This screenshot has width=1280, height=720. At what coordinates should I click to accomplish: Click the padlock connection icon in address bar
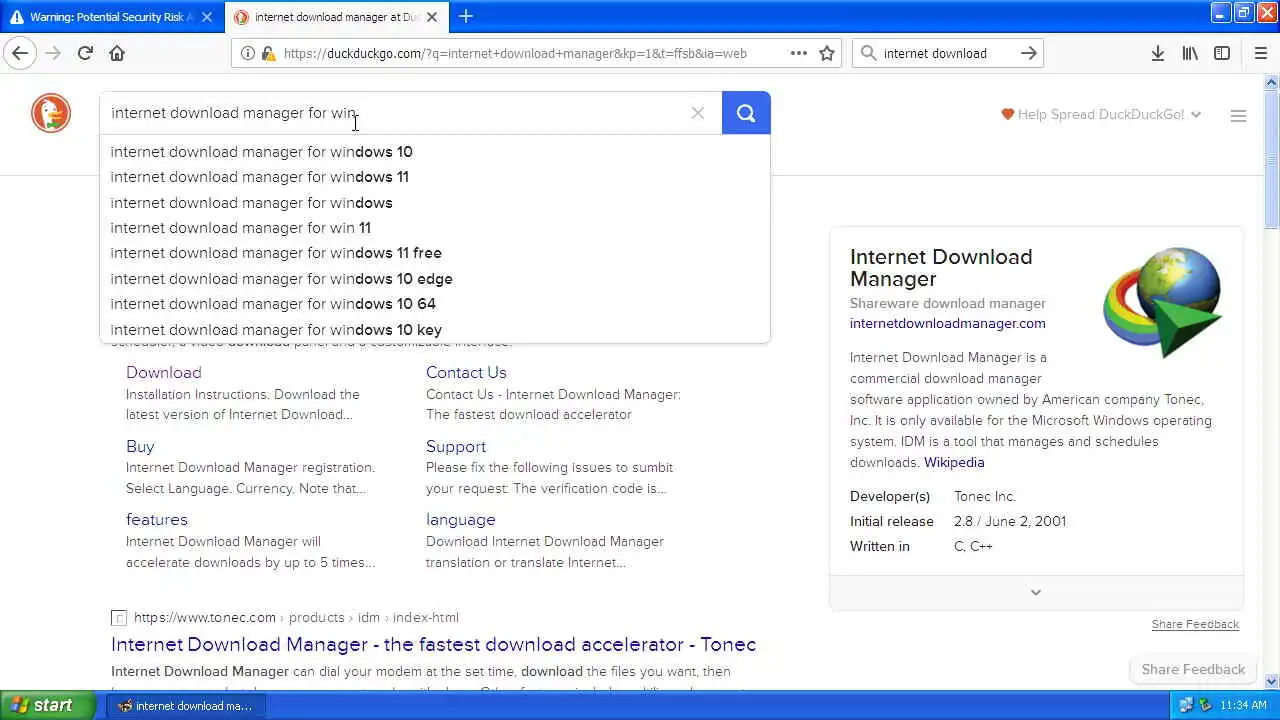pos(268,53)
